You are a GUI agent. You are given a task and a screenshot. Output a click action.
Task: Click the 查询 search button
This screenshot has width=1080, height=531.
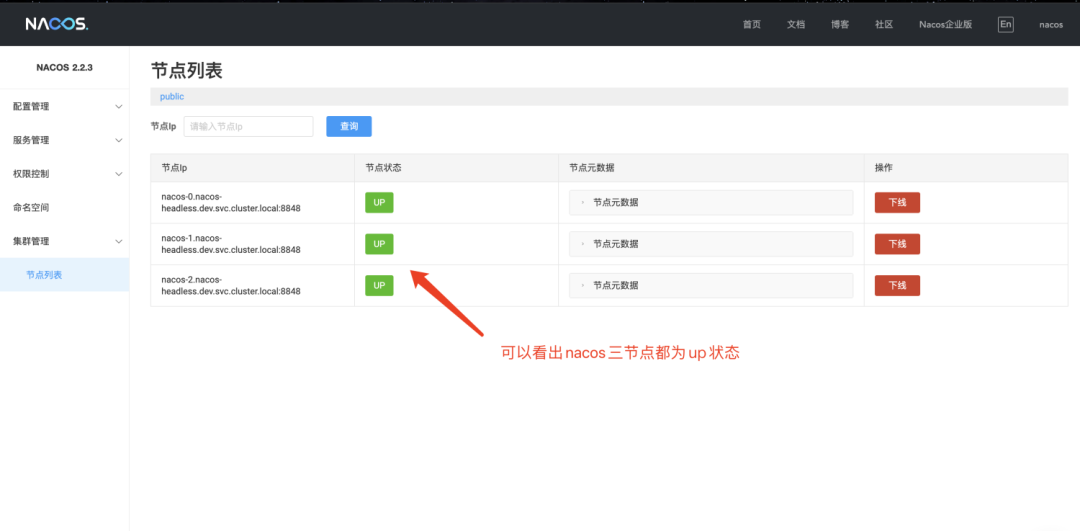pyautogui.click(x=349, y=127)
